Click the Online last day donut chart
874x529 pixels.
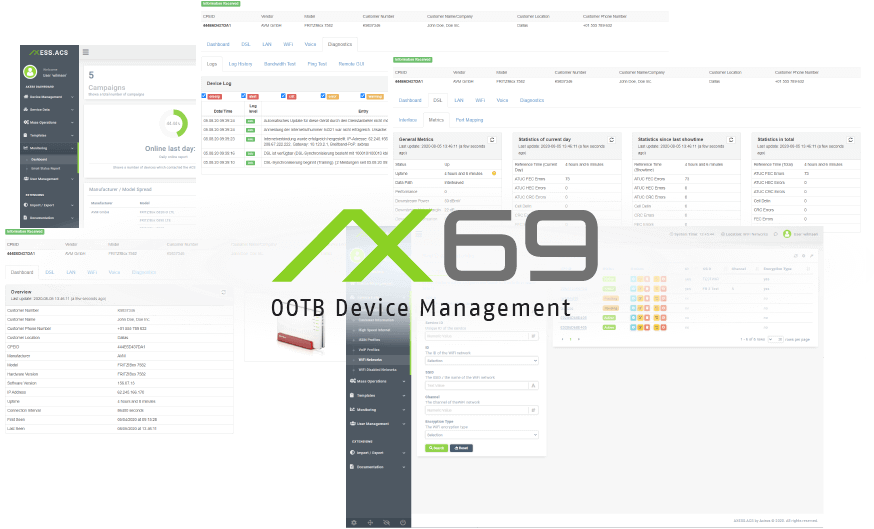(174, 123)
